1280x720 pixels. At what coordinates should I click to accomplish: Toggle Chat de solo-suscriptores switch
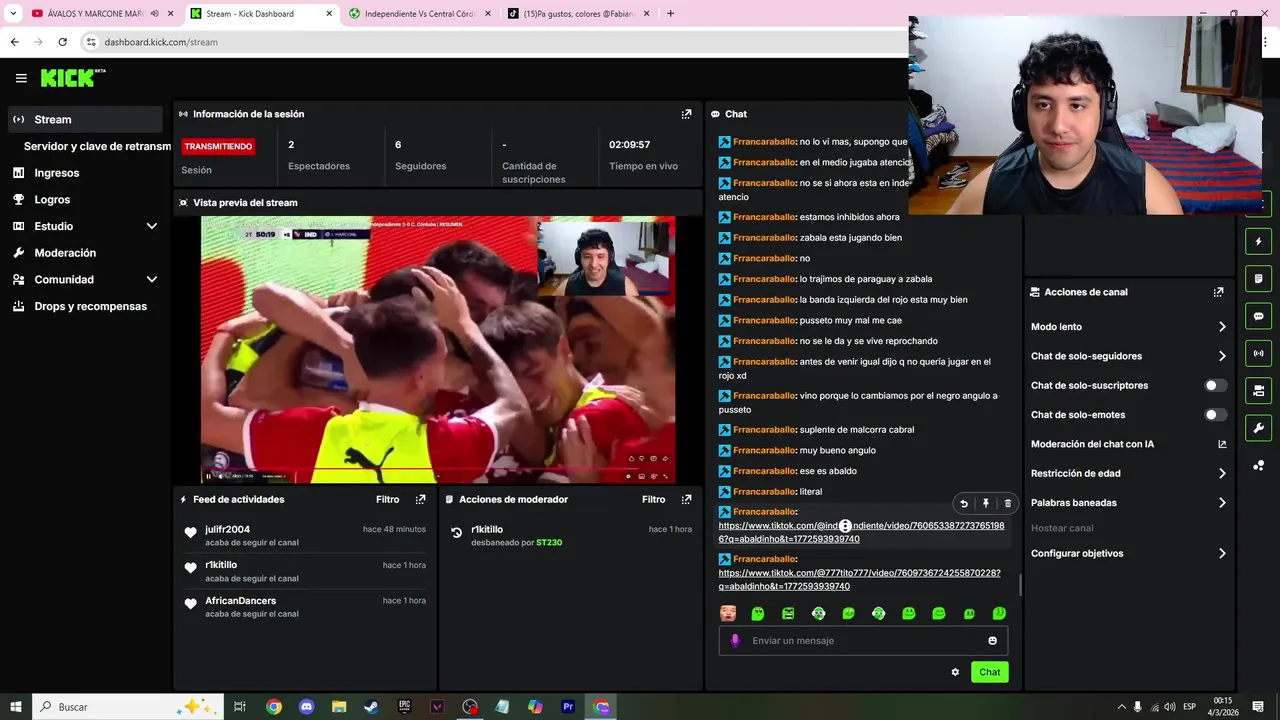[x=1215, y=385]
